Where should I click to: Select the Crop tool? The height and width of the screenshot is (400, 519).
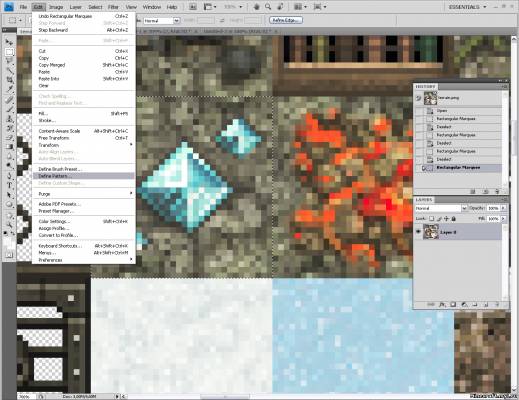coord(9,80)
